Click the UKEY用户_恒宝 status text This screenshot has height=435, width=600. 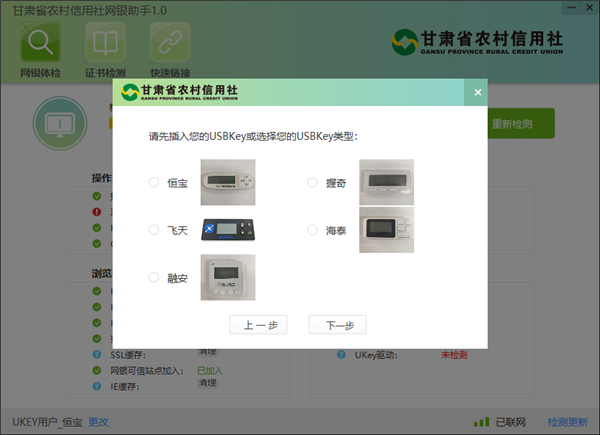tap(47, 422)
